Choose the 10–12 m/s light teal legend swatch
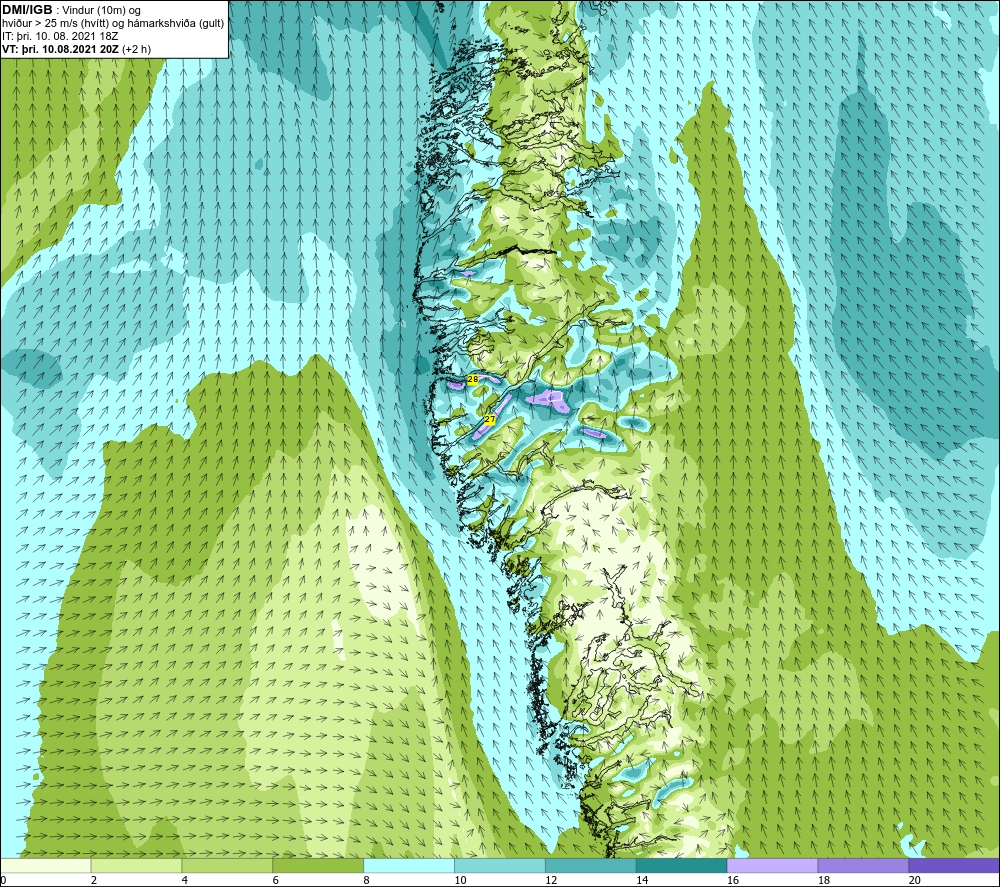This screenshot has height=887, width=1000. tap(500, 865)
